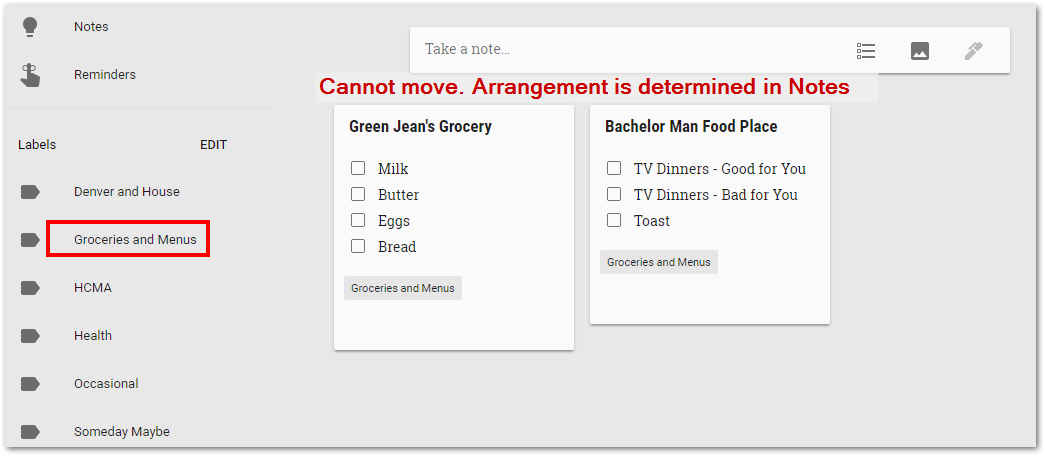This screenshot has height=456, width=1045.
Task: Click the Someday Maybe label tag icon
Action: click(x=30, y=432)
